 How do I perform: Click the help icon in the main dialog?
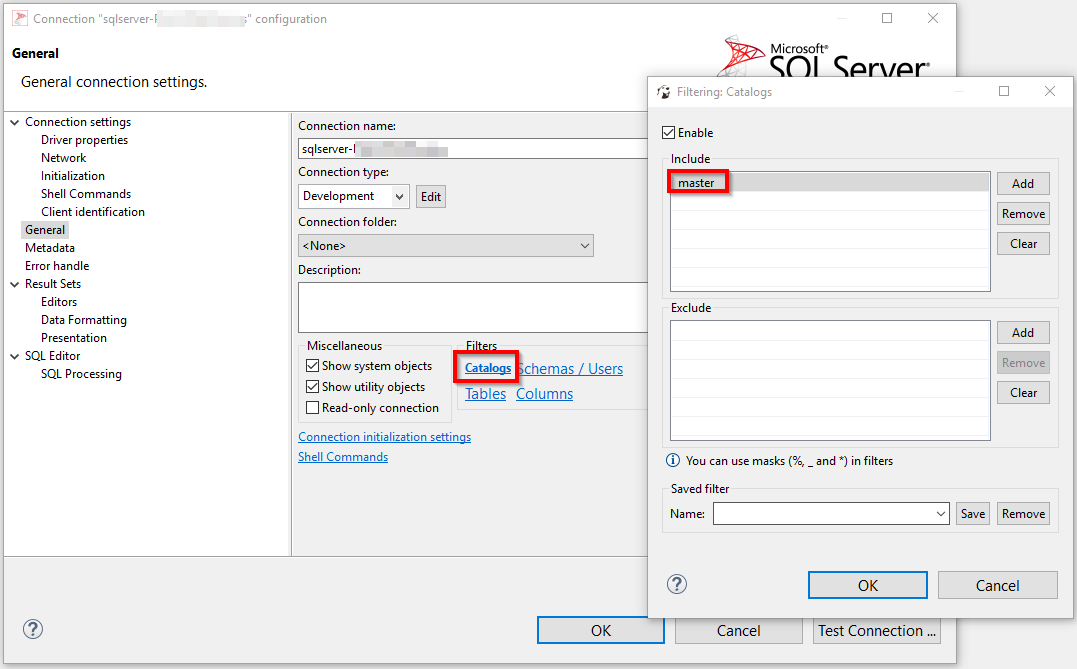tap(33, 629)
